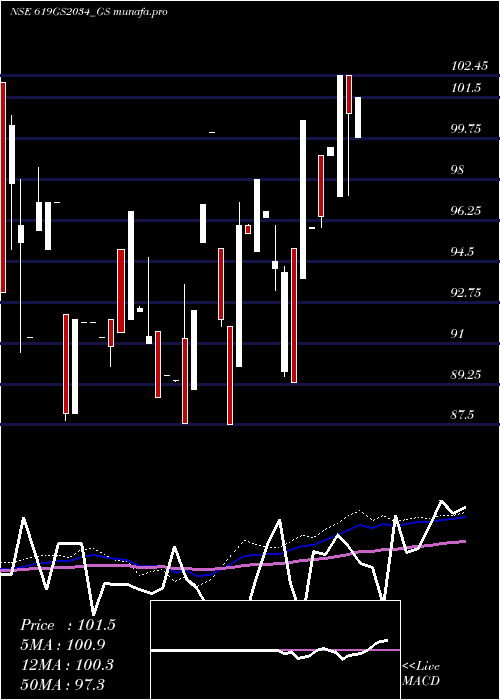Click the 96.25 price axis label
This screenshot has height=700, width=500.
[466, 211]
